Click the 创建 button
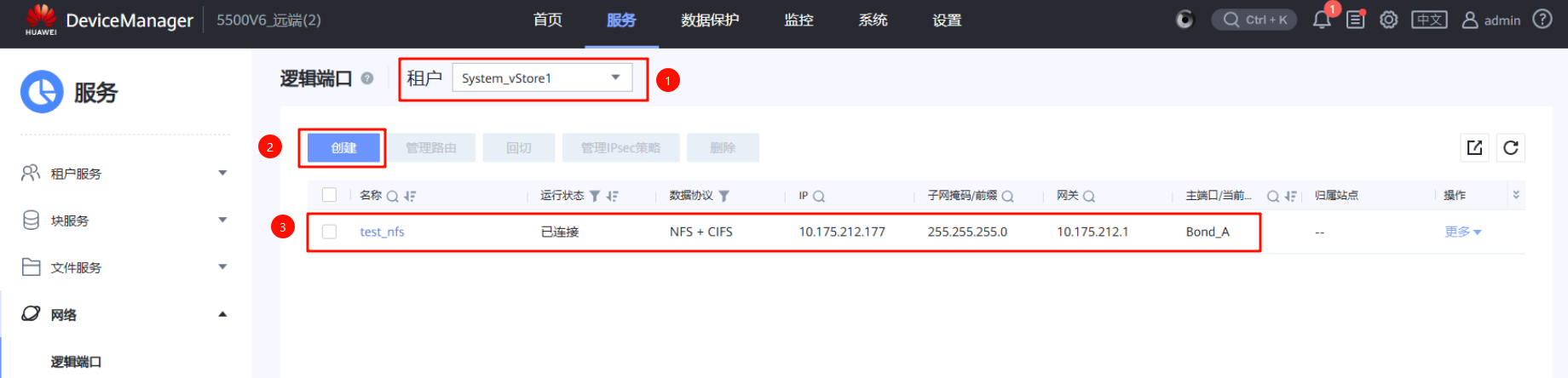 coord(343,148)
